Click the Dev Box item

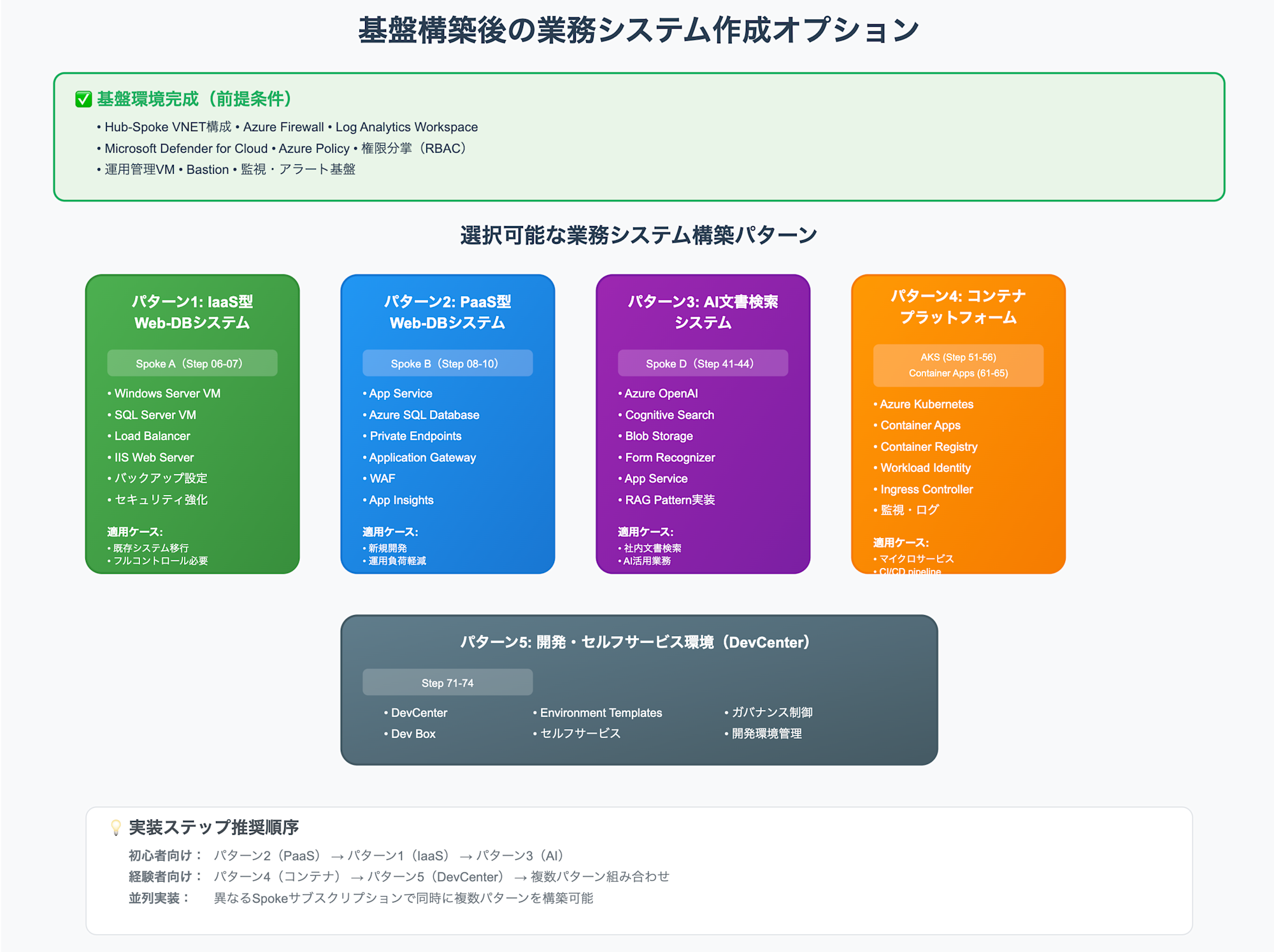pyautogui.click(x=410, y=734)
